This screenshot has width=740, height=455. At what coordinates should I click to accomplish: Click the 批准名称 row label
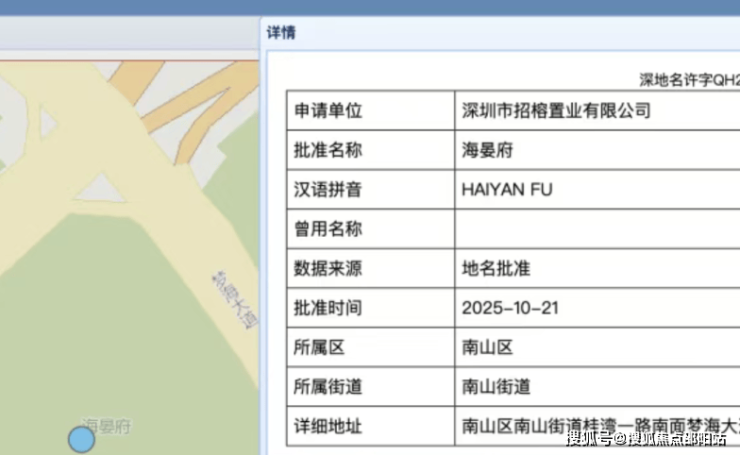point(328,150)
